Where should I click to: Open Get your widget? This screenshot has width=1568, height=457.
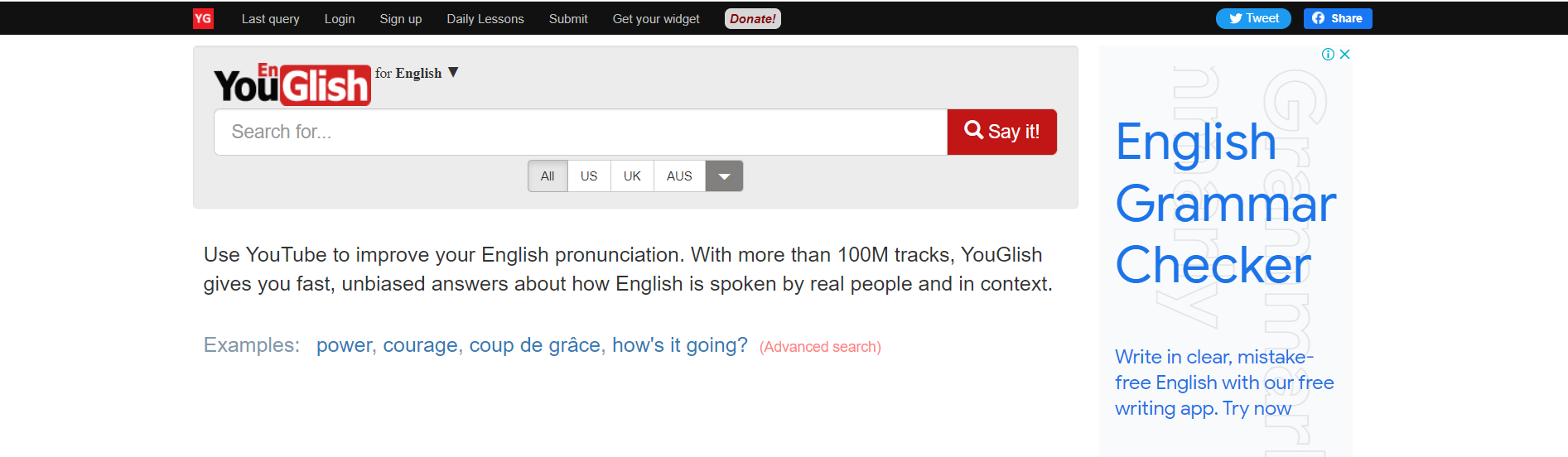656,18
